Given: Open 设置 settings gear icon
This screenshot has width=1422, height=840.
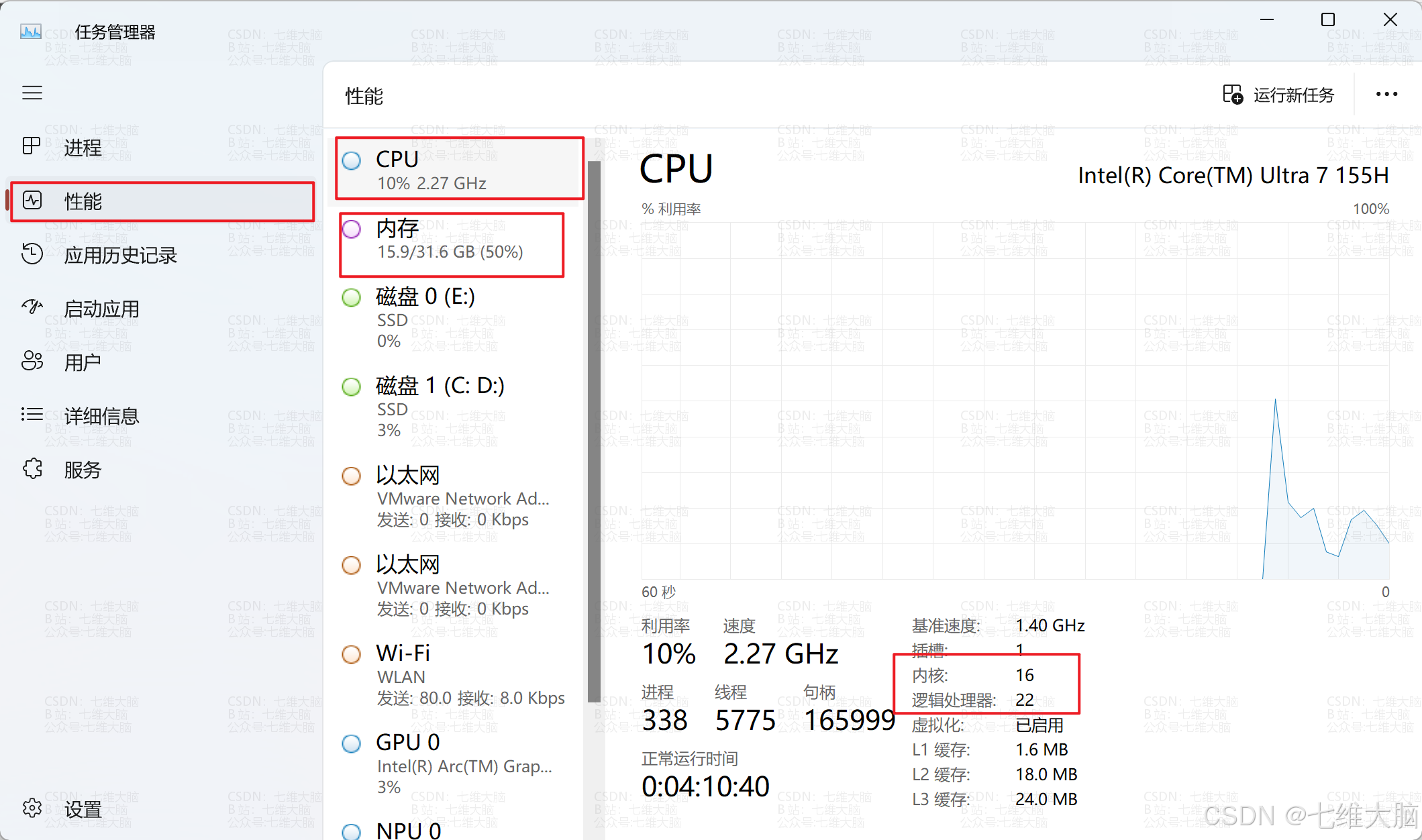Looking at the screenshot, I should coord(32,808).
